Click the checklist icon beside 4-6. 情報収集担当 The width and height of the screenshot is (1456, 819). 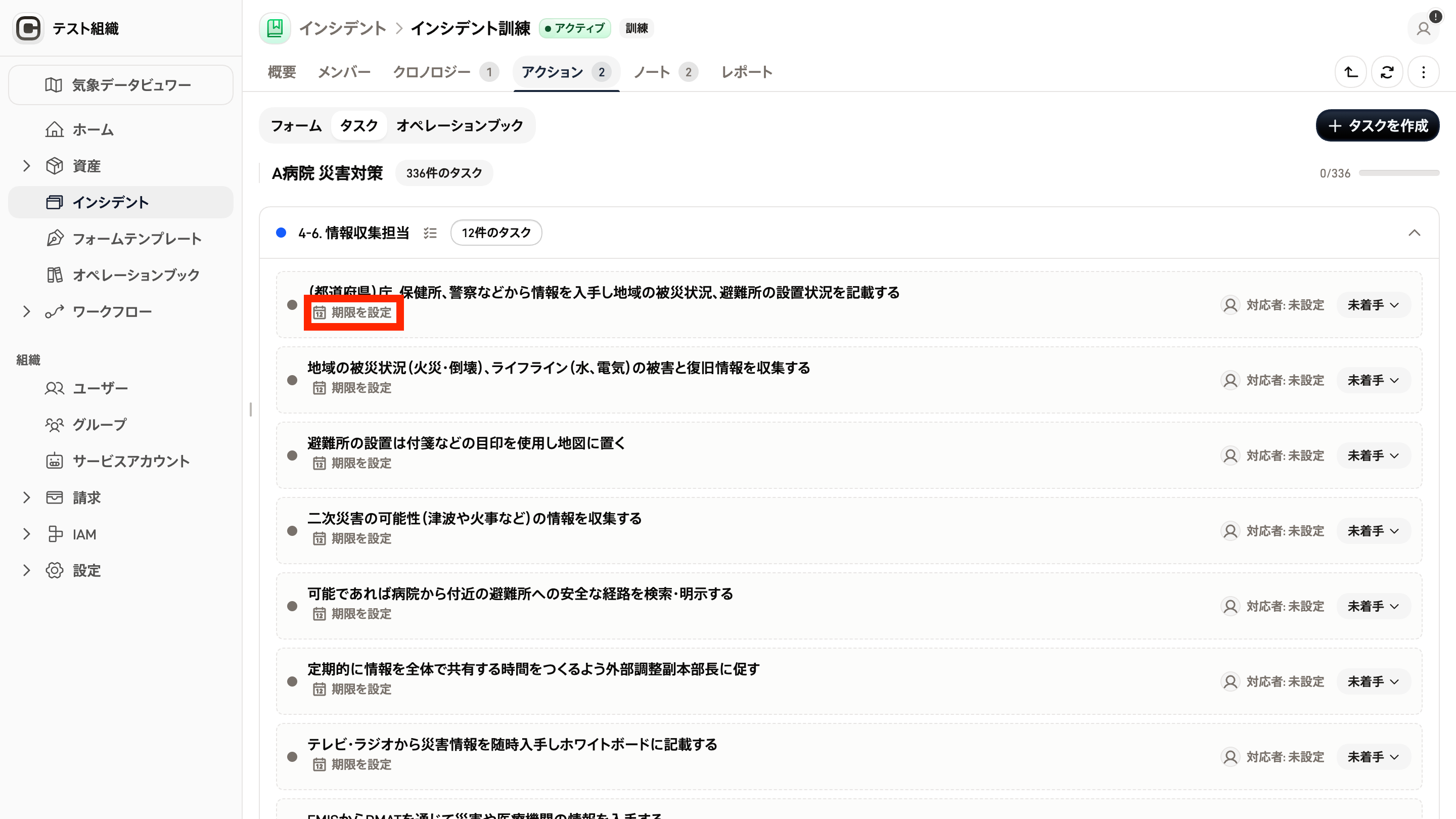coord(430,233)
